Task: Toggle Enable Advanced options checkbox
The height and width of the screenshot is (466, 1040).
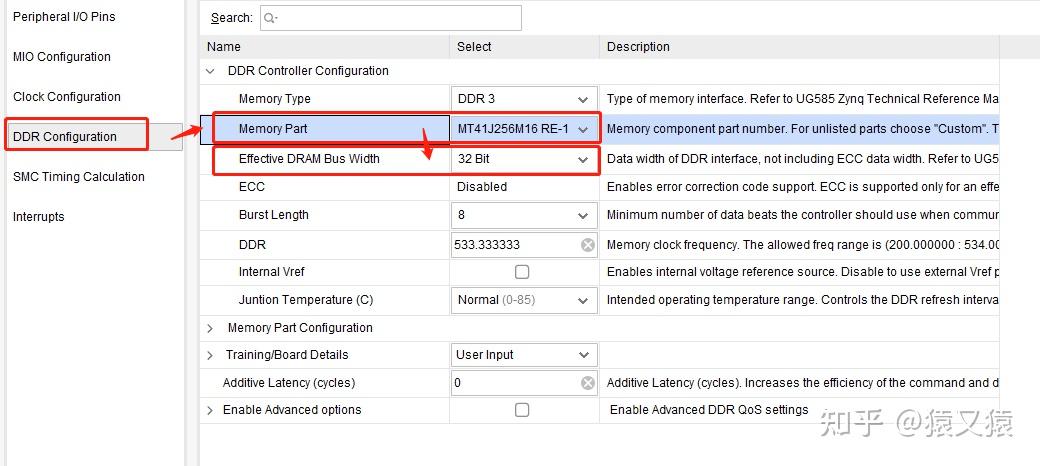Action: [522, 410]
